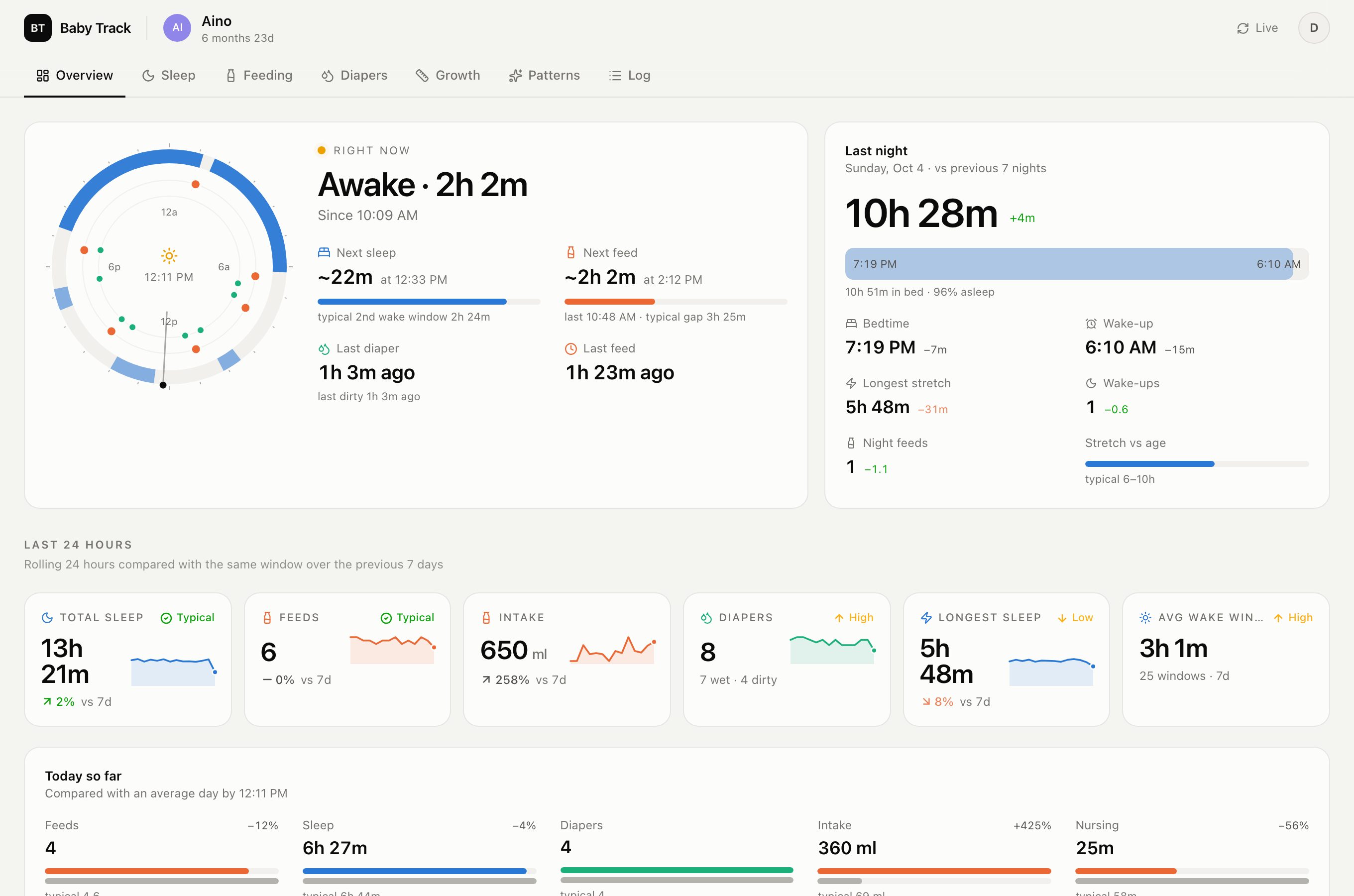Screen dimensions: 1354x896
Task: Open the Sleep tab
Action: tap(169, 76)
